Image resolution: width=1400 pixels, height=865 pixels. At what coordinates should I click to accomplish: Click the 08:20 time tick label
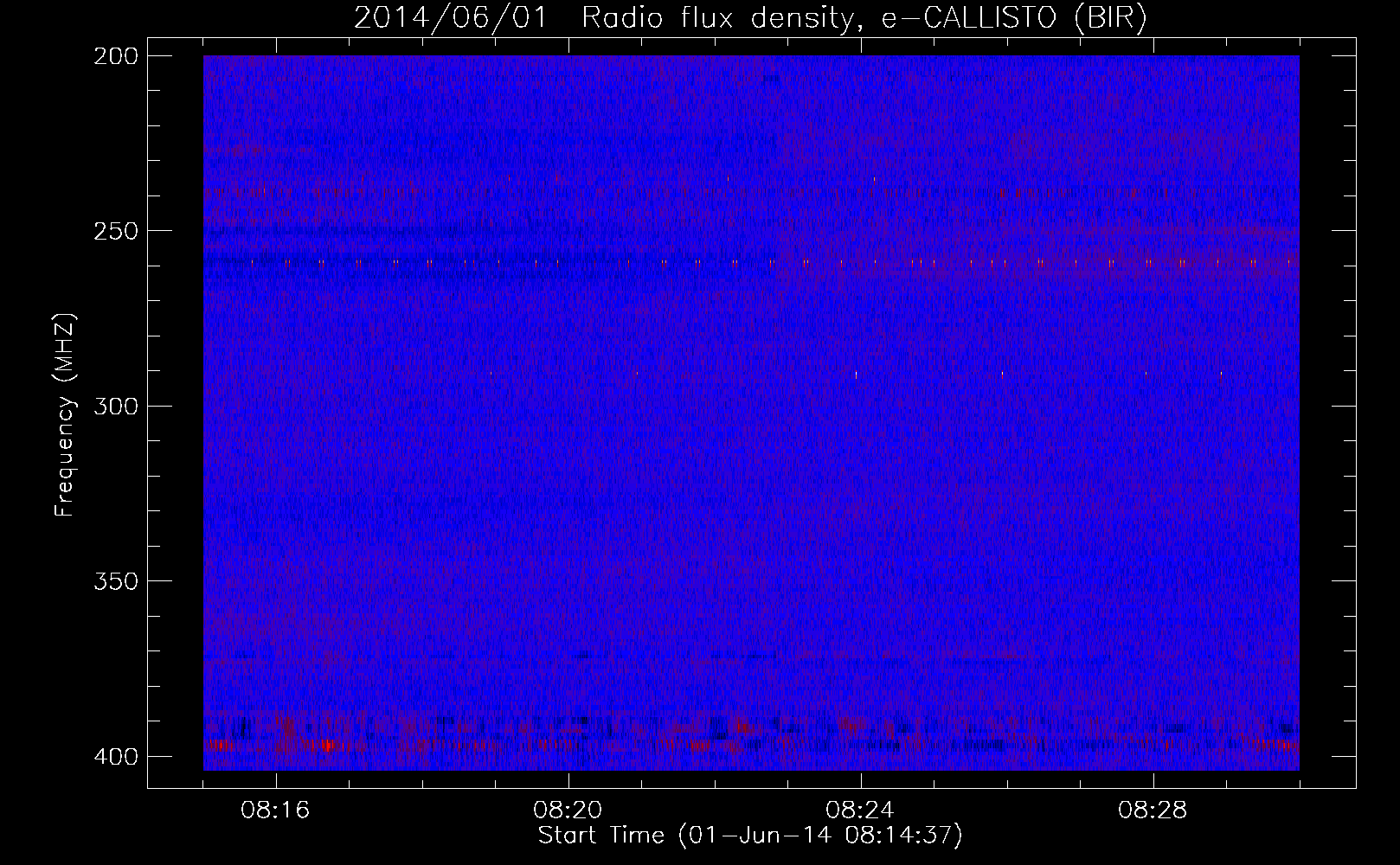pos(568,811)
